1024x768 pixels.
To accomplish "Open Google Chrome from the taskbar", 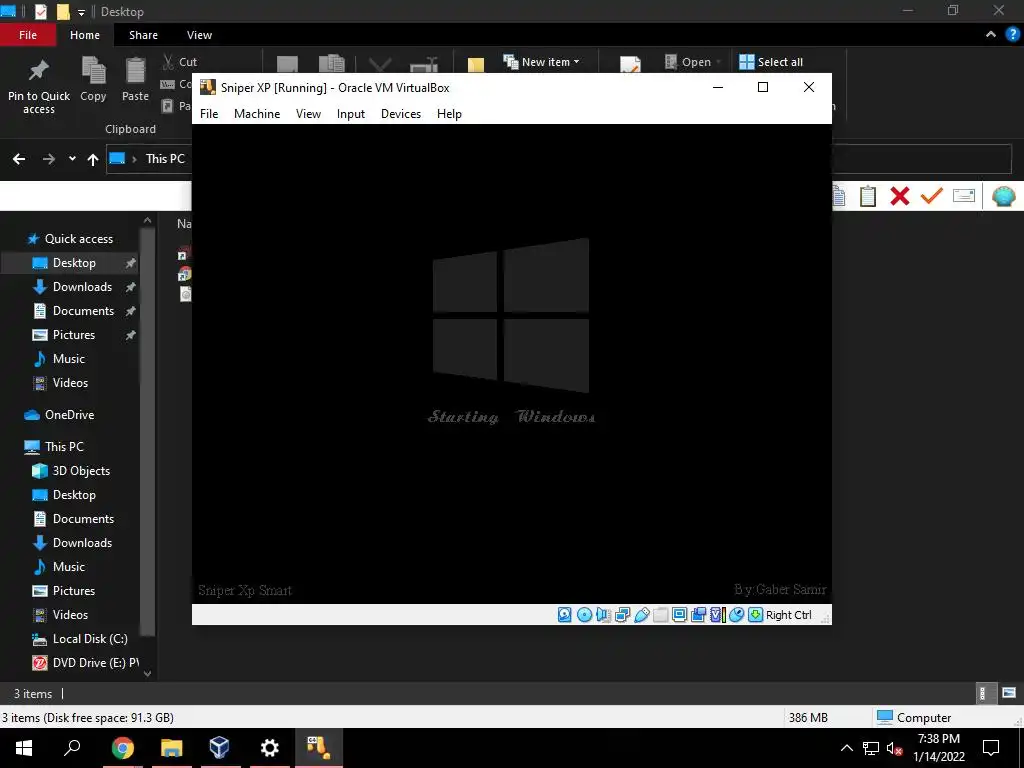I will pyautogui.click(x=122, y=748).
